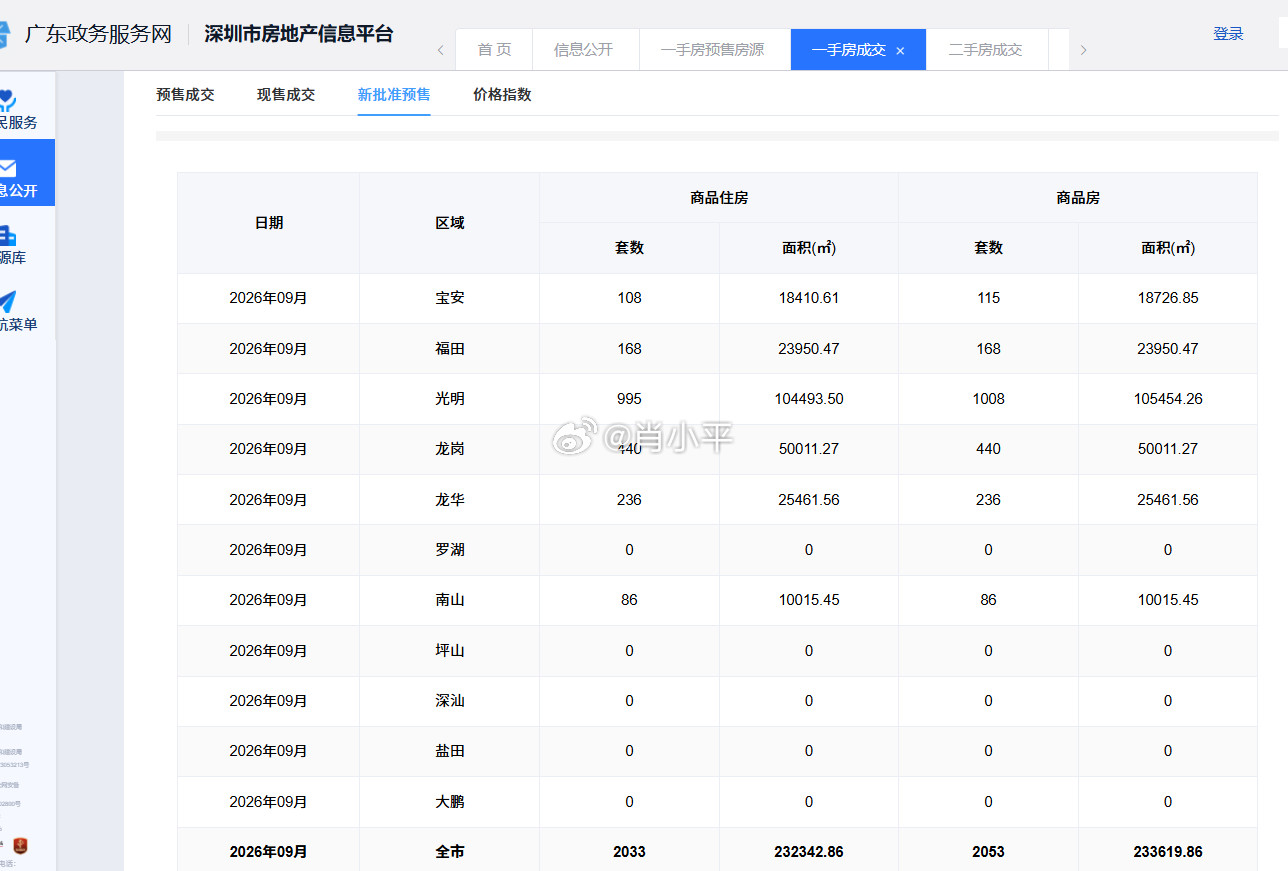The image size is (1288, 871).
Task: Open the 信息公开 tab
Action: point(583,50)
